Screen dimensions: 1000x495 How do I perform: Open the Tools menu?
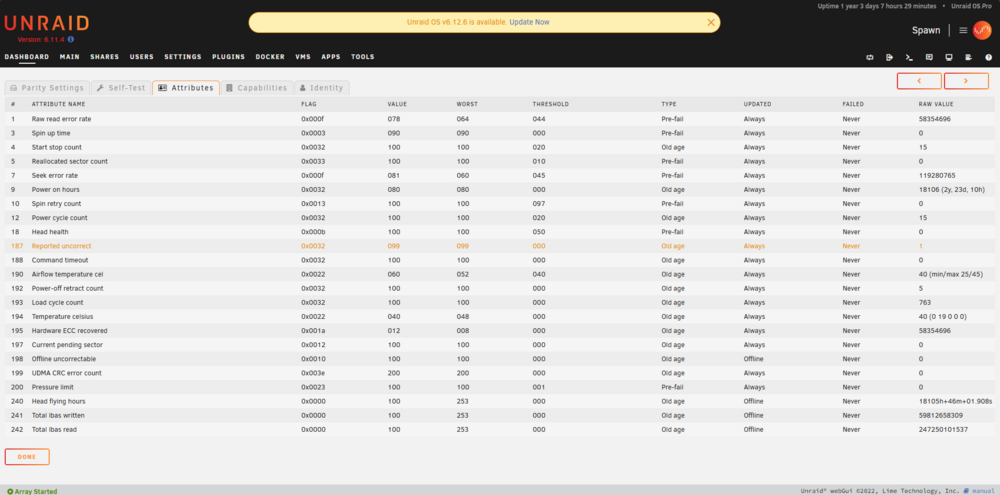pos(363,57)
